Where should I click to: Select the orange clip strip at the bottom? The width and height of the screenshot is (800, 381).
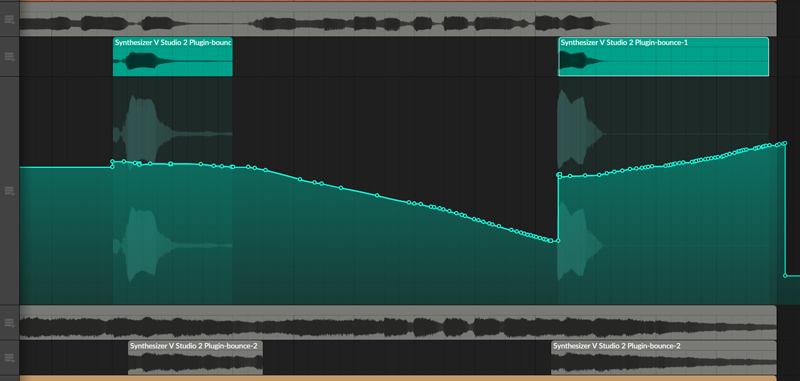[x=398, y=378]
